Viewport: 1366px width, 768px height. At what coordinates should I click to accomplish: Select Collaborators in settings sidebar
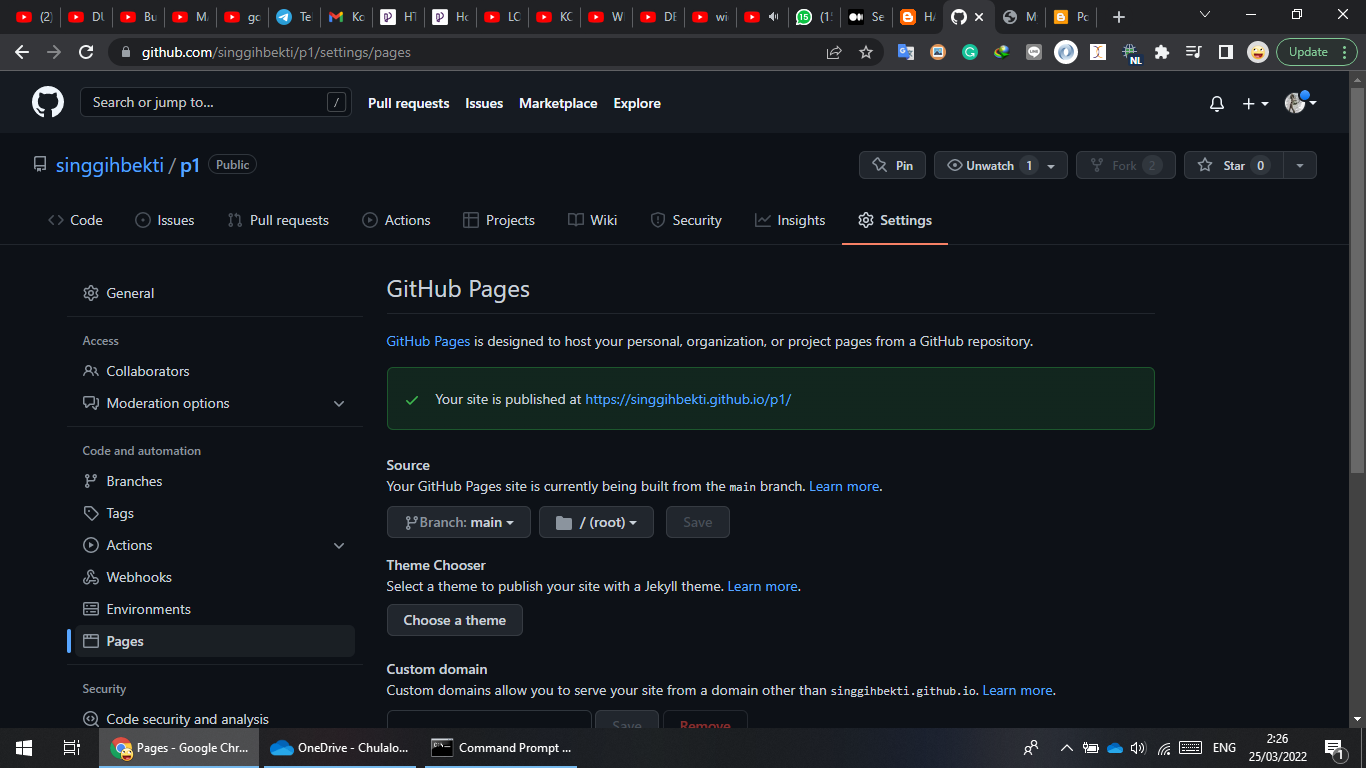tap(215, 371)
